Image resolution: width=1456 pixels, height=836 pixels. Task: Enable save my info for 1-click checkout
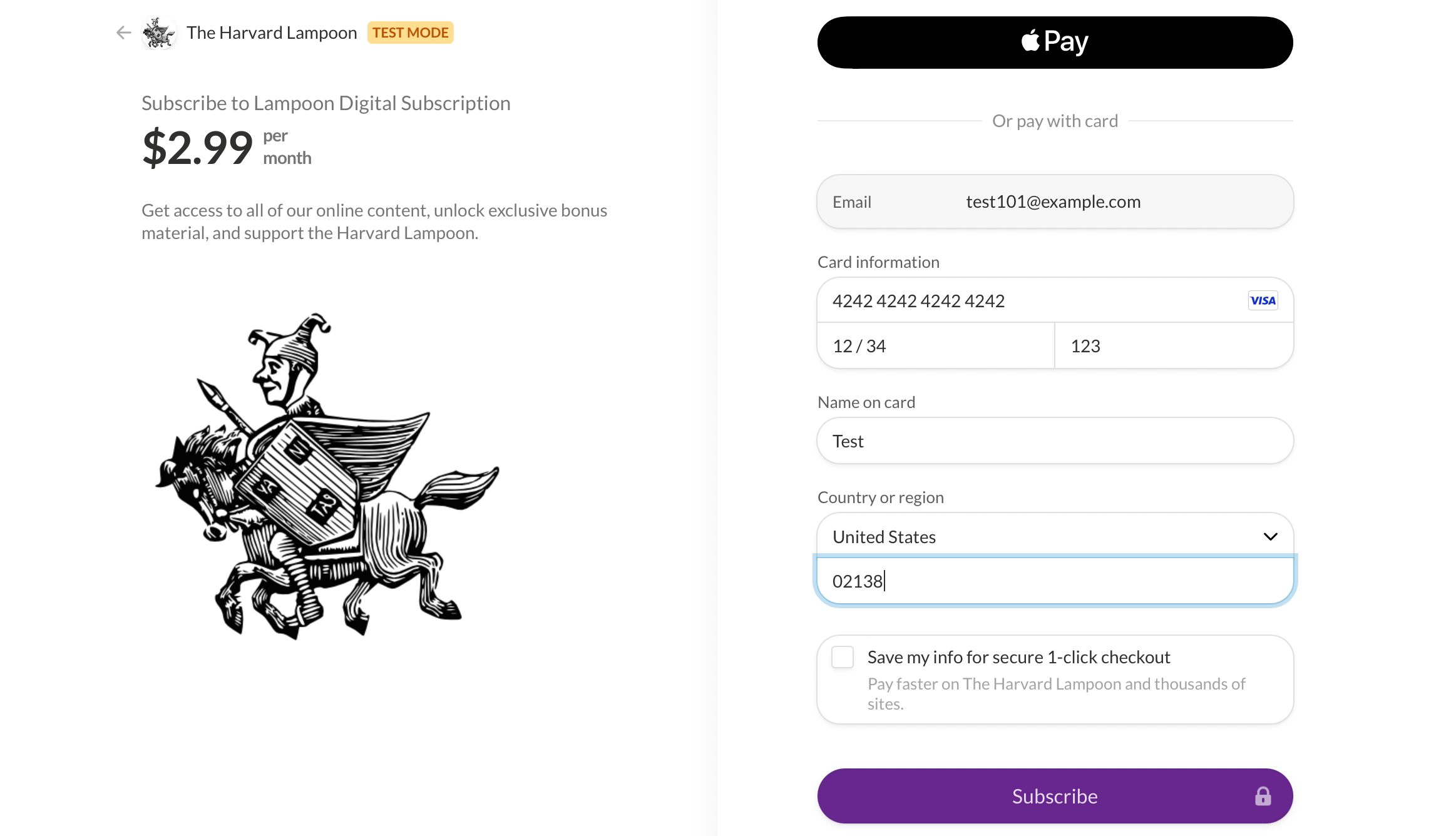(x=843, y=658)
